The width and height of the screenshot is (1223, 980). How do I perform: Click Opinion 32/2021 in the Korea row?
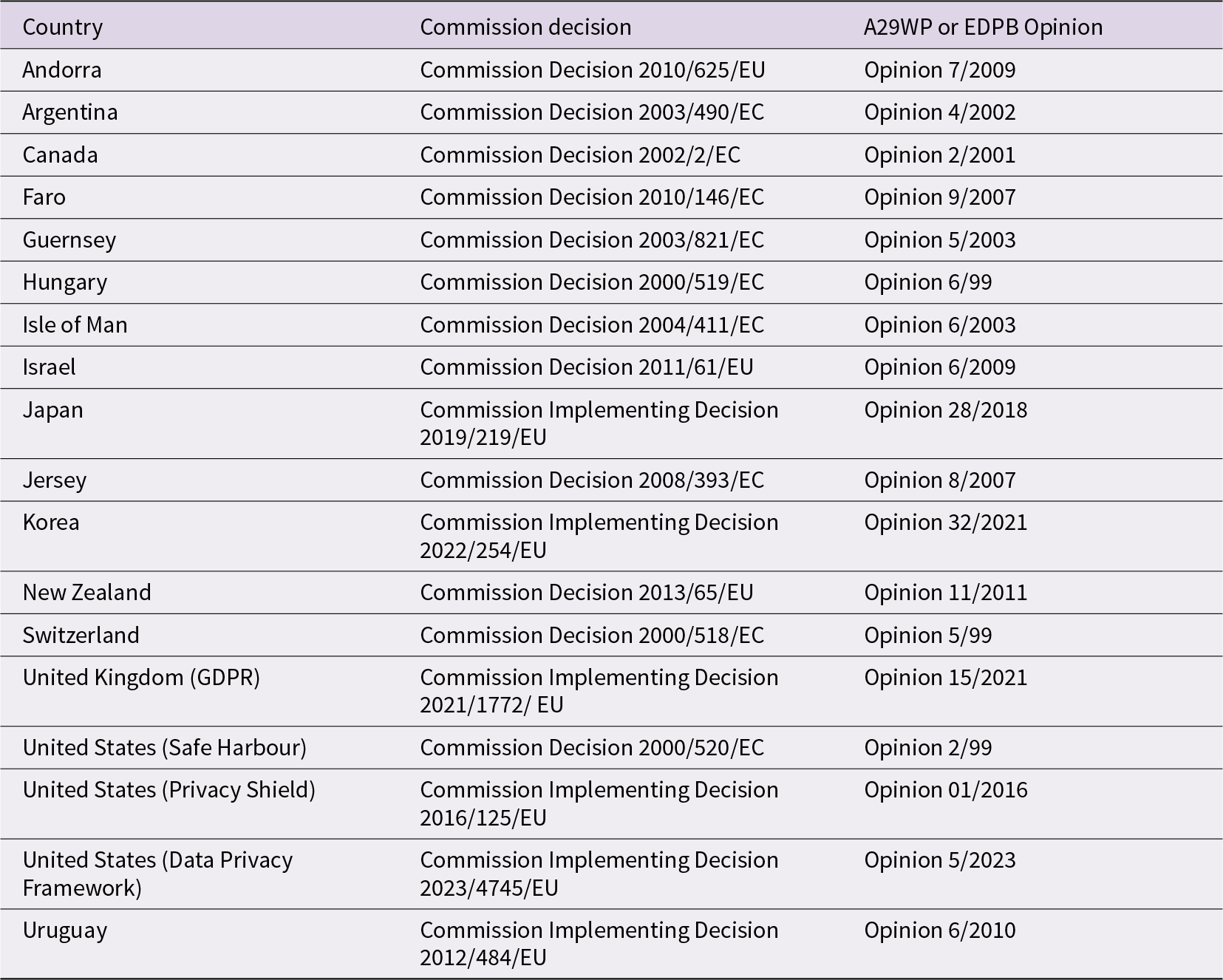click(x=945, y=523)
